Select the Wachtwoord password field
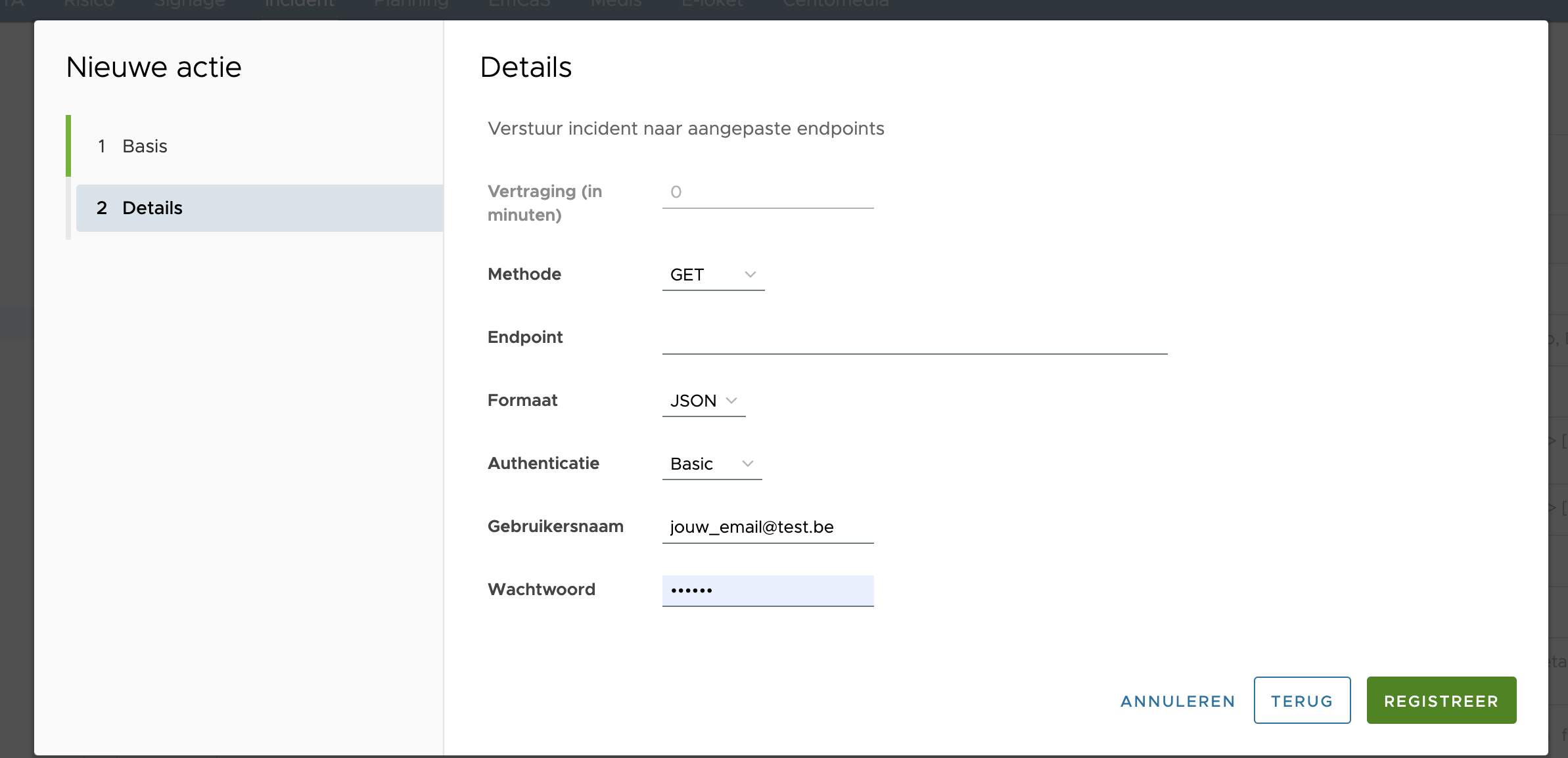This screenshot has width=1568, height=758. tap(767, 590)
